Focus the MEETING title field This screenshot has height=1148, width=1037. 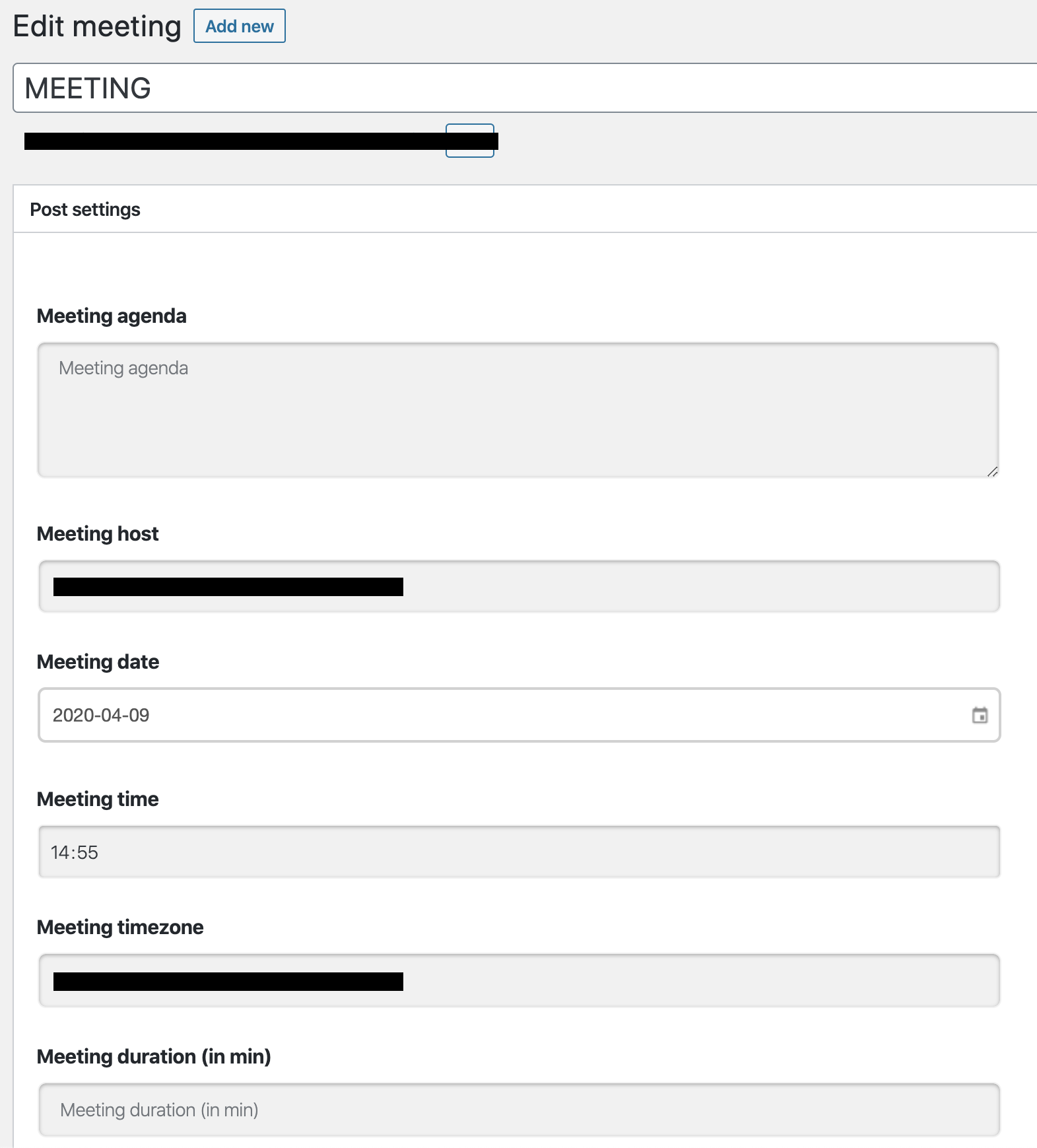coord(521,88)
